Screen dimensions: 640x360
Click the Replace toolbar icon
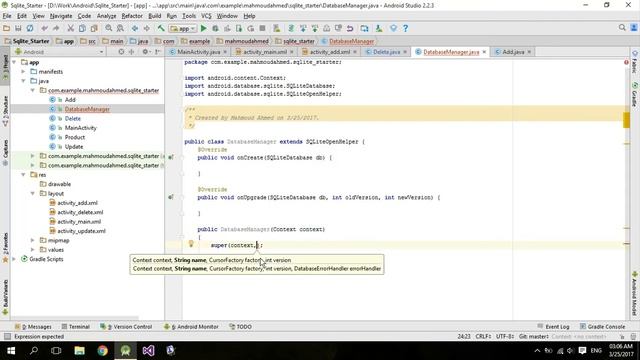click(x=120, y=28)
